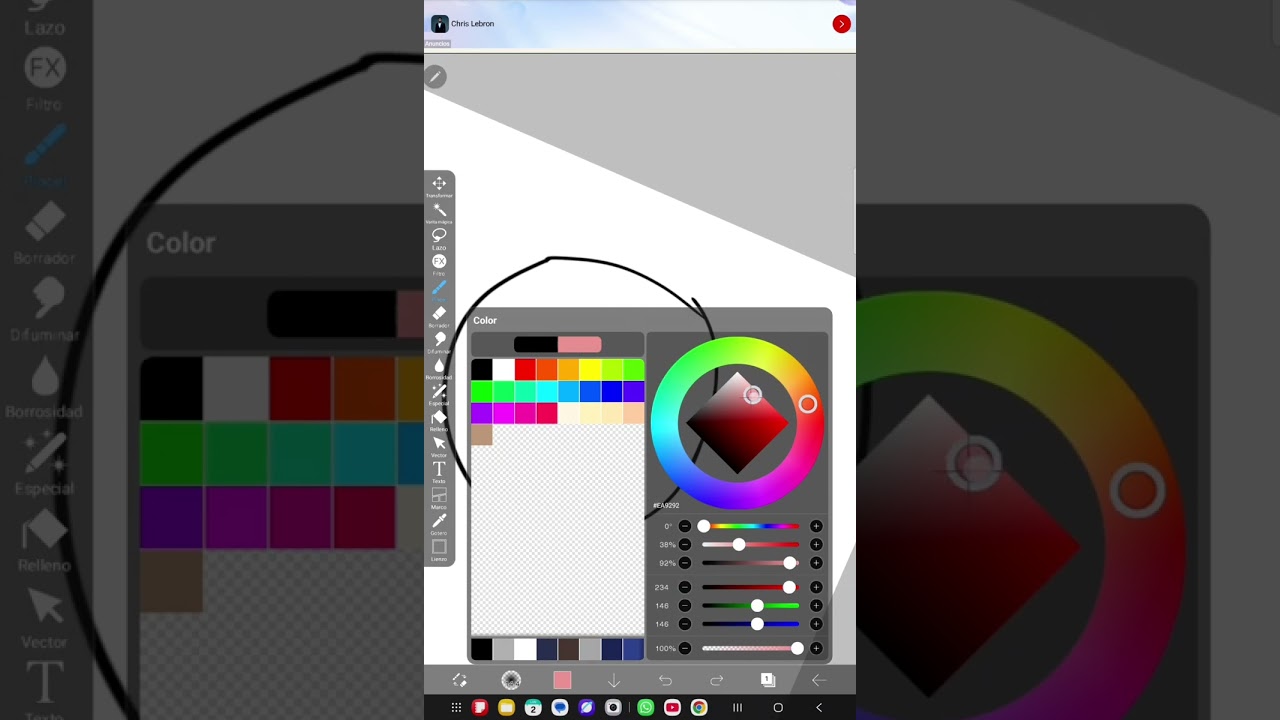Viewport: 1280px width, 720px height.
Task: Pick the brown tan palette swatch
Action: [481, 435]
